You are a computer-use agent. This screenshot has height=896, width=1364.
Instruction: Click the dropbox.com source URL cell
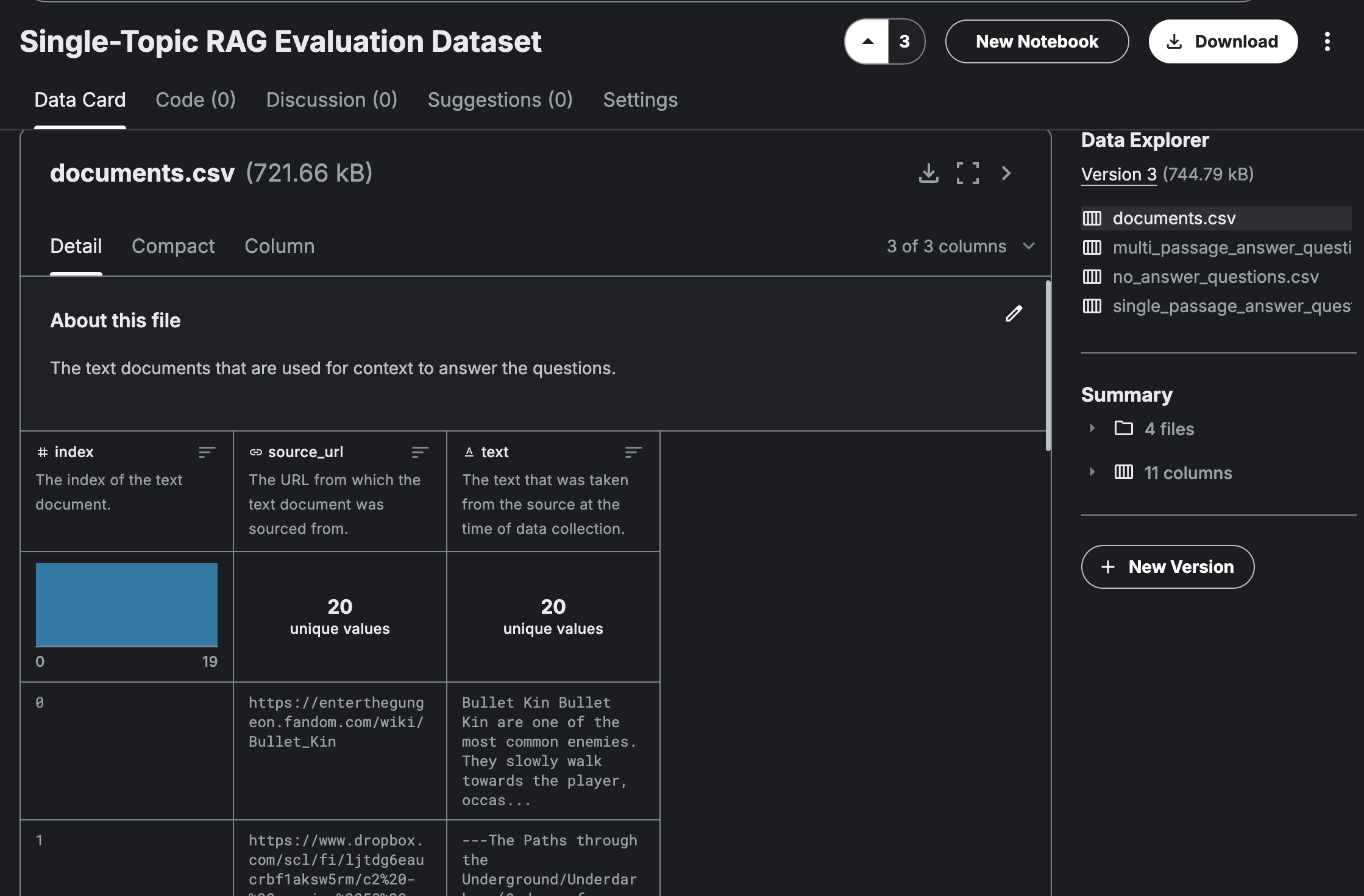(x=340, y=858)
